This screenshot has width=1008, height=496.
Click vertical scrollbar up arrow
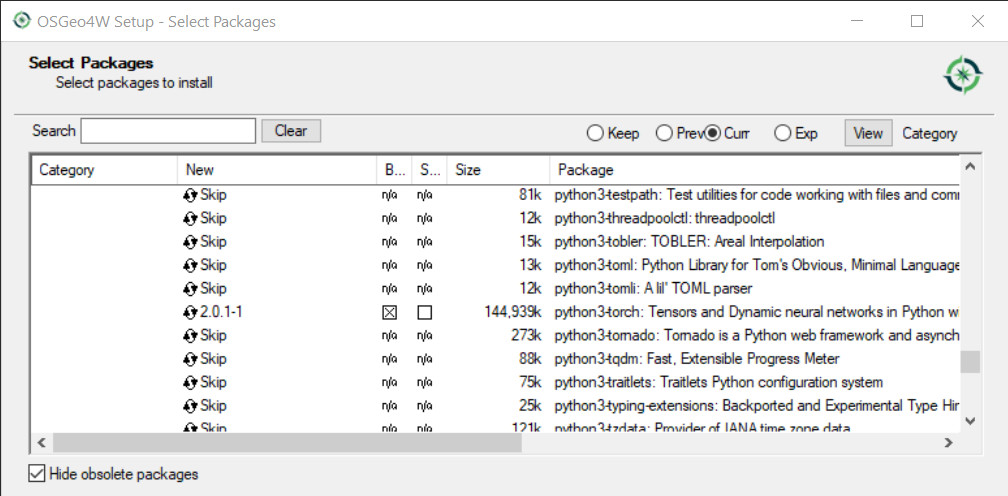970,167
